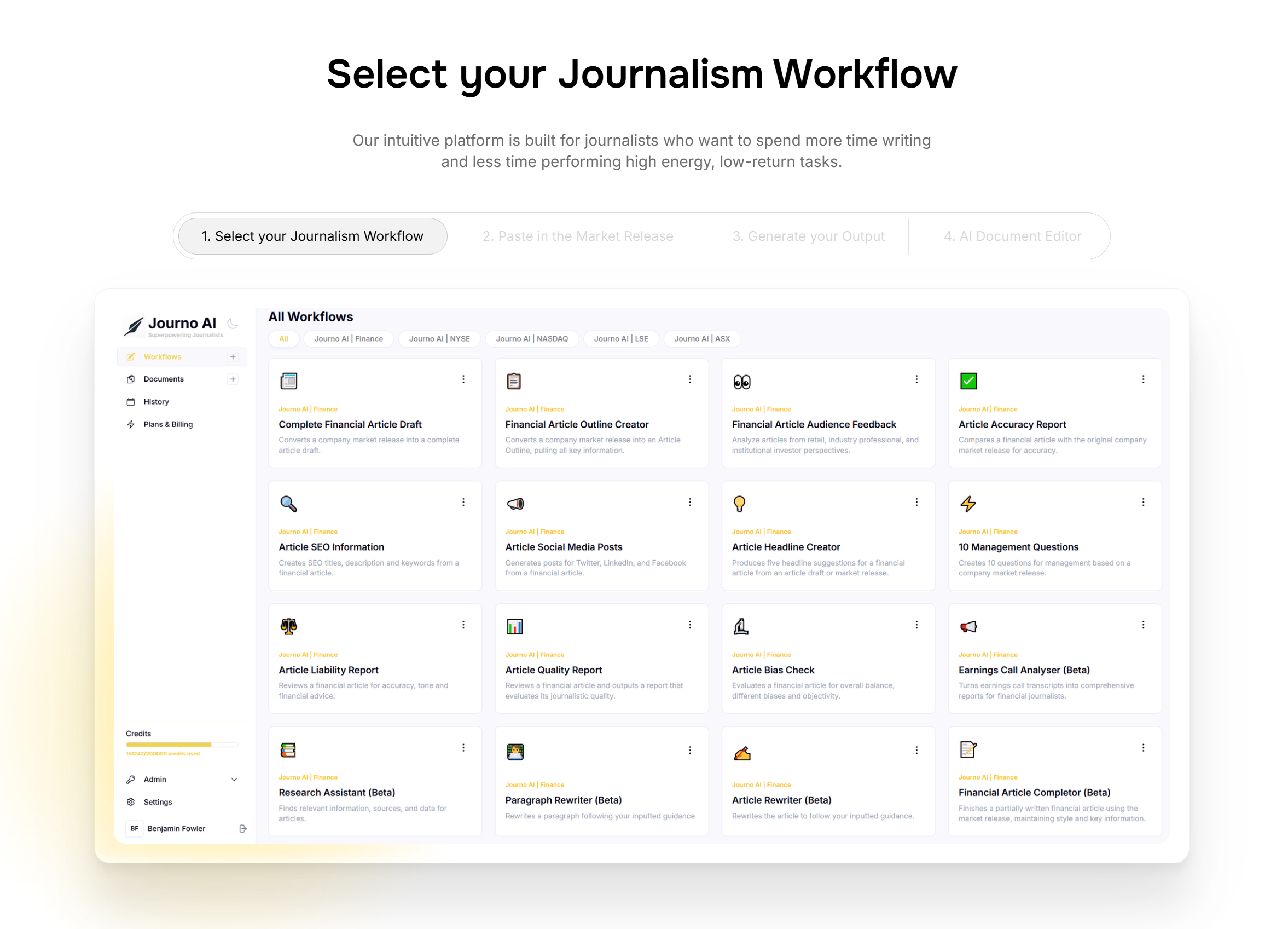Click the bar chart icon on Article Quality Report

click(x=514, y=626)
